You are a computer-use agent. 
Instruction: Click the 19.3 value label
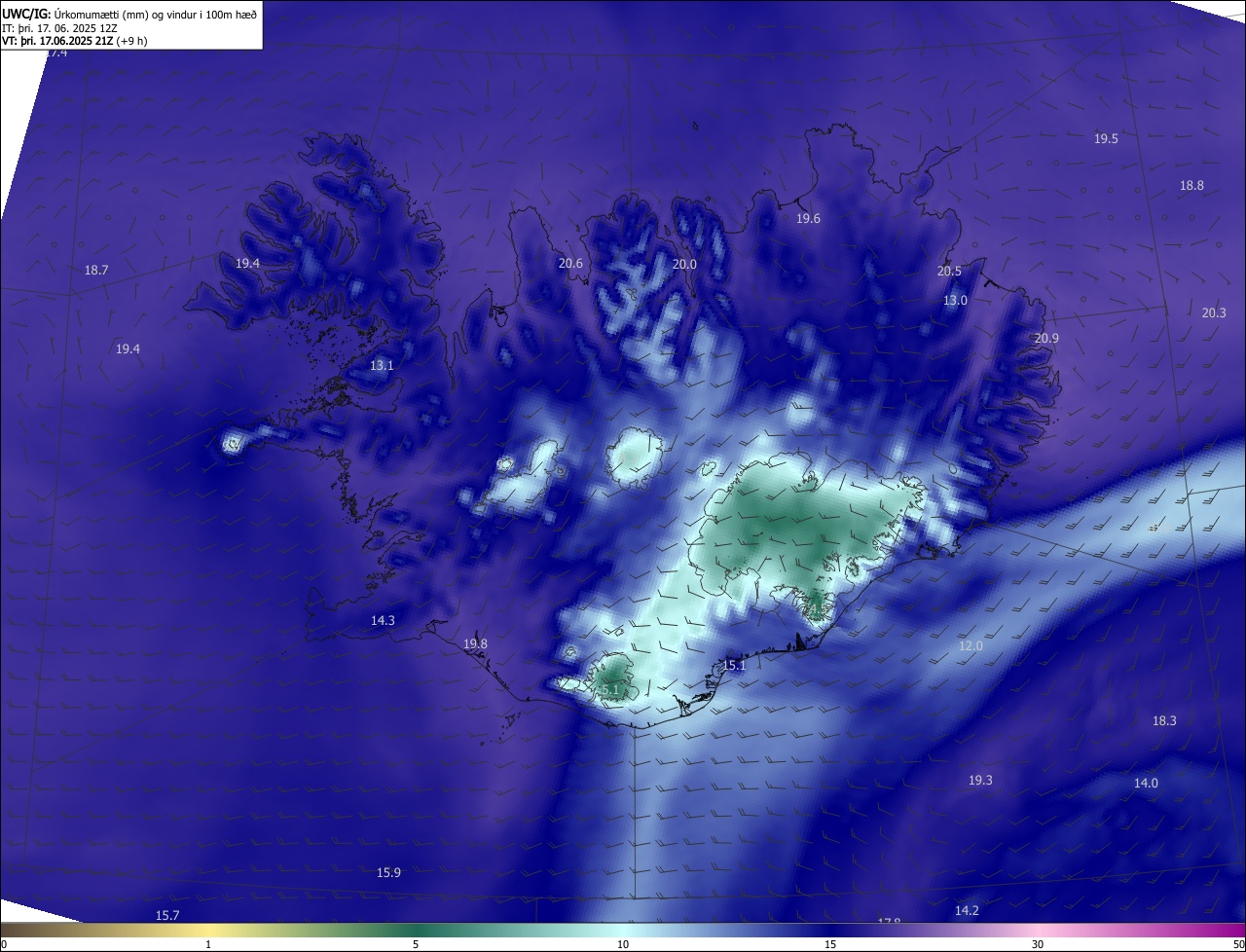[x=980, y=781]
